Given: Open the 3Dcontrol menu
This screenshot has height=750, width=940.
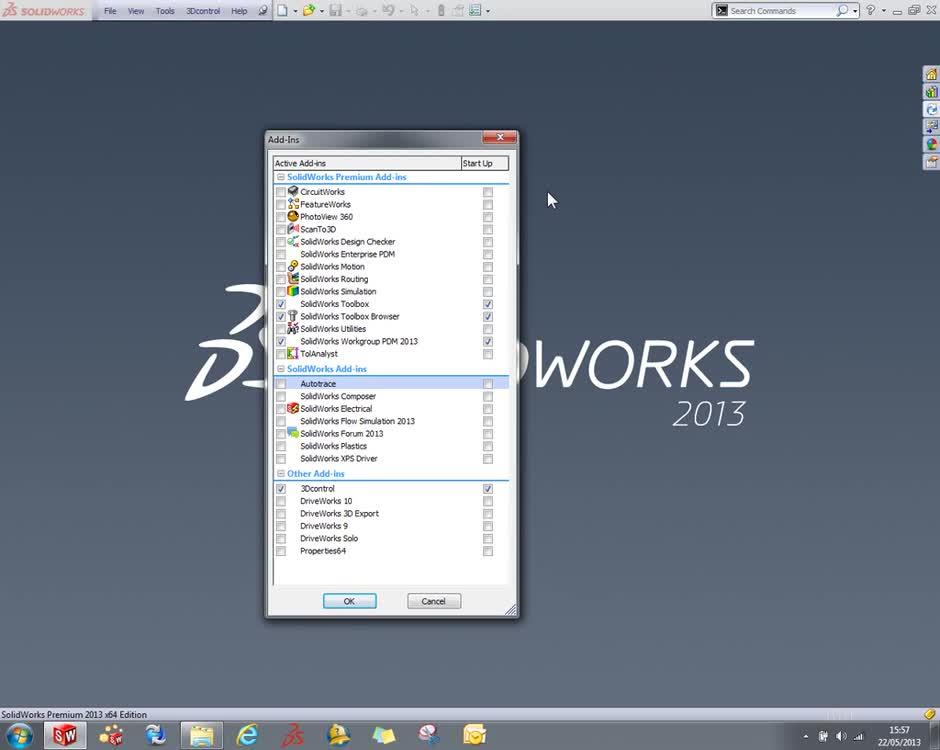Looking at the screenshot, I should coord(203,11).
